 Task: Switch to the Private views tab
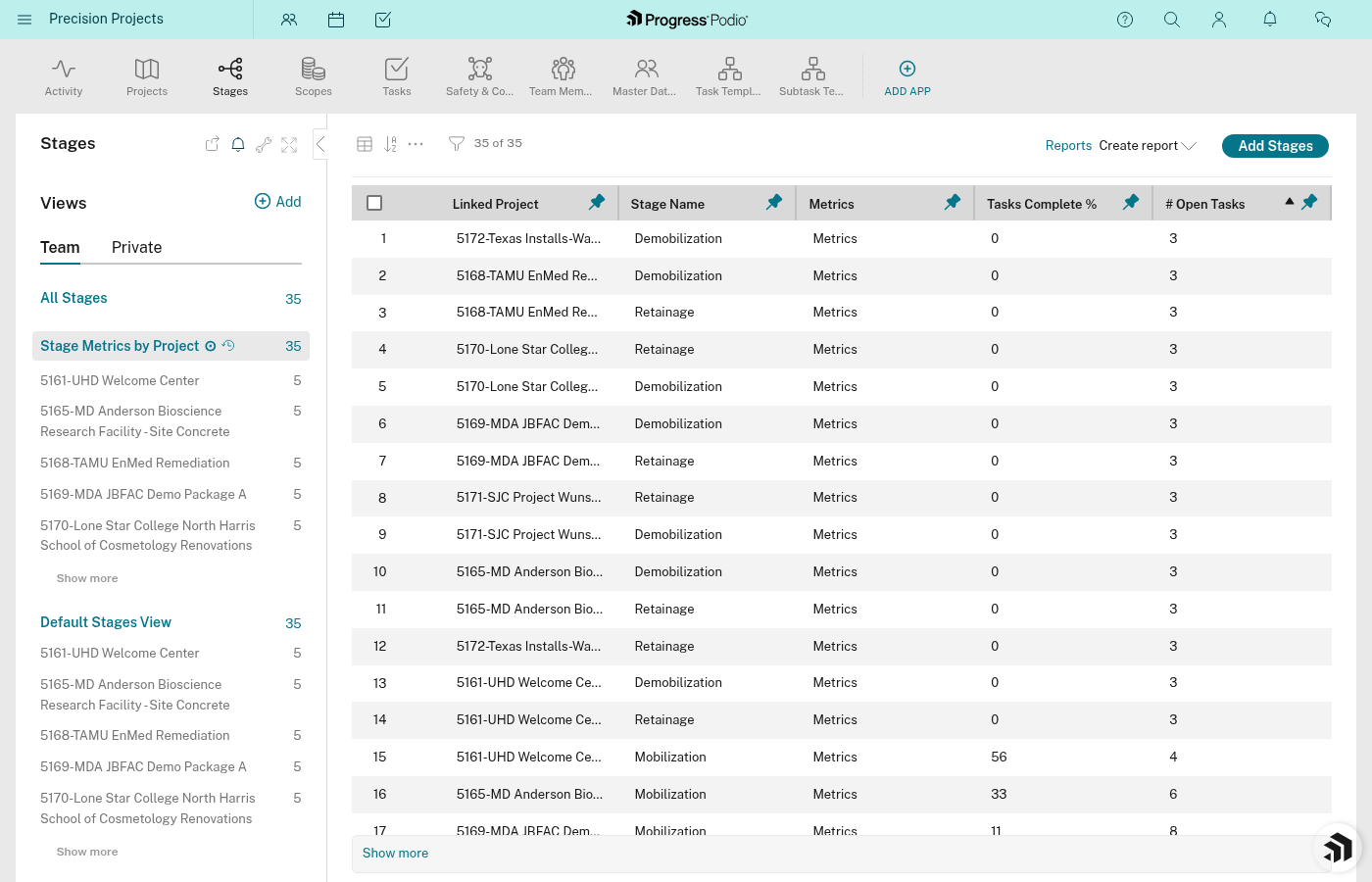[x=135, y=247]
